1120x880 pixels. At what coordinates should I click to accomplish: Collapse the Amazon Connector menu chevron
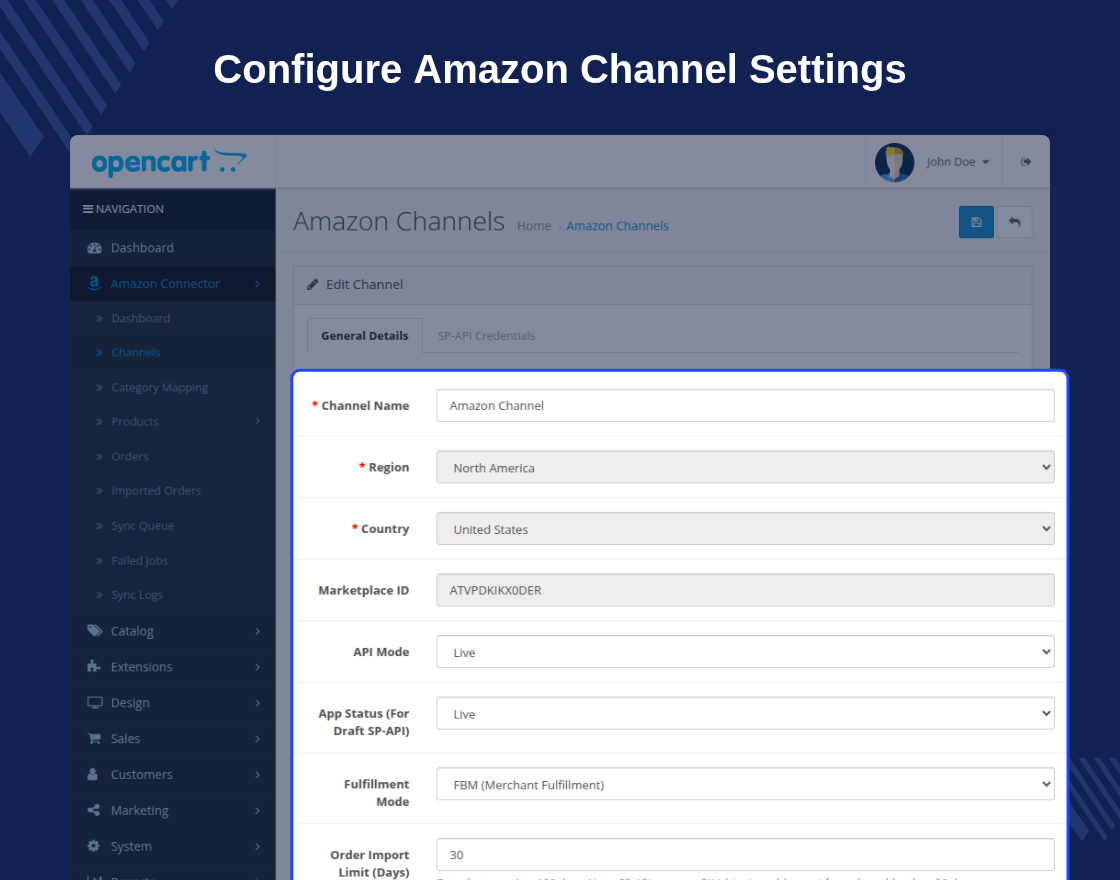point(257,284)
